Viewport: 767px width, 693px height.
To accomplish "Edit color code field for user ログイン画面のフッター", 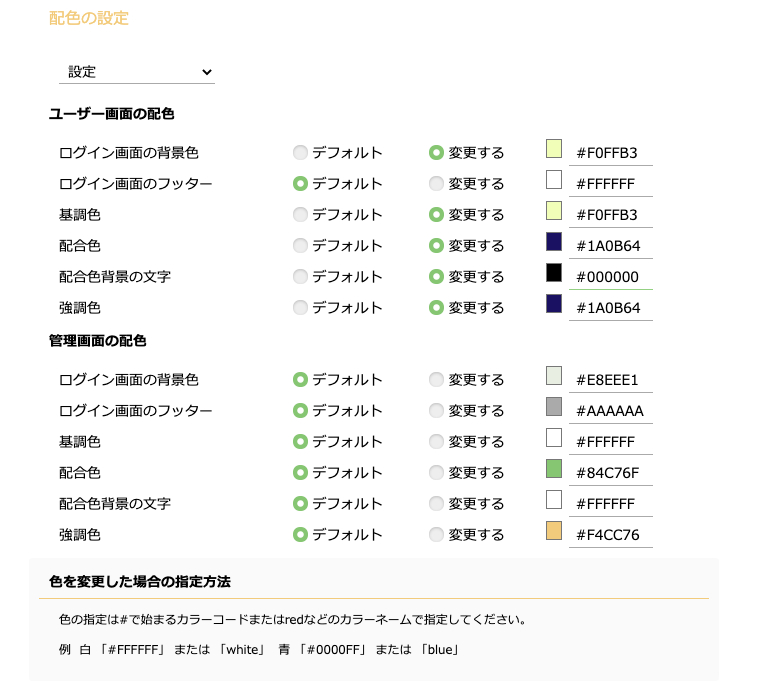I will (610, 184).
